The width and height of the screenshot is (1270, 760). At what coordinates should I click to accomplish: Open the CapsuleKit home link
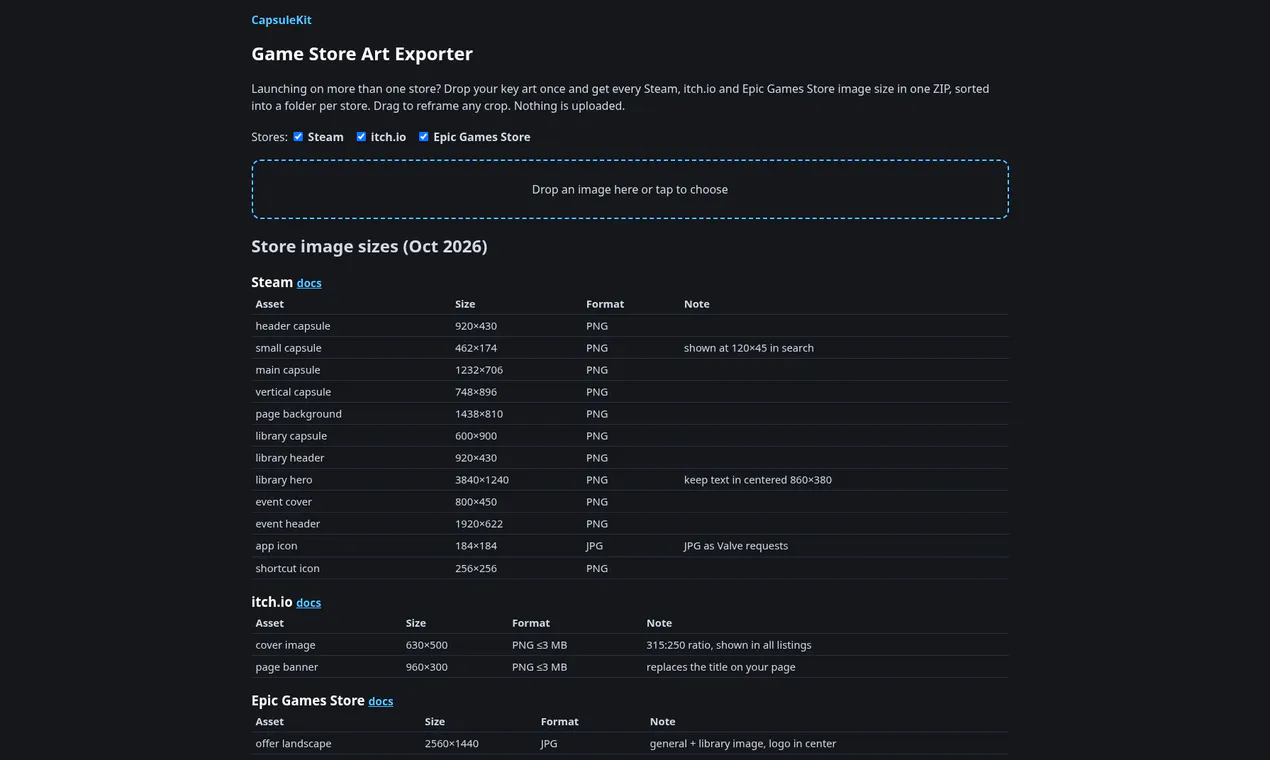(x=281, y=20)
